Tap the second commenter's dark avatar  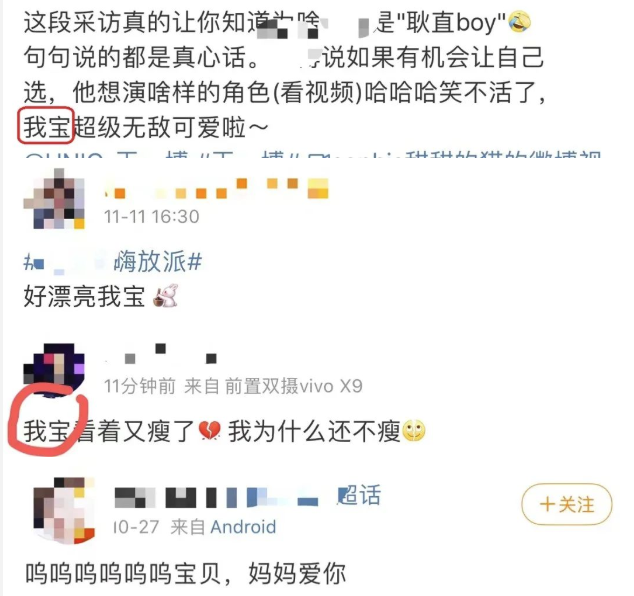click(x=54, y=369)
